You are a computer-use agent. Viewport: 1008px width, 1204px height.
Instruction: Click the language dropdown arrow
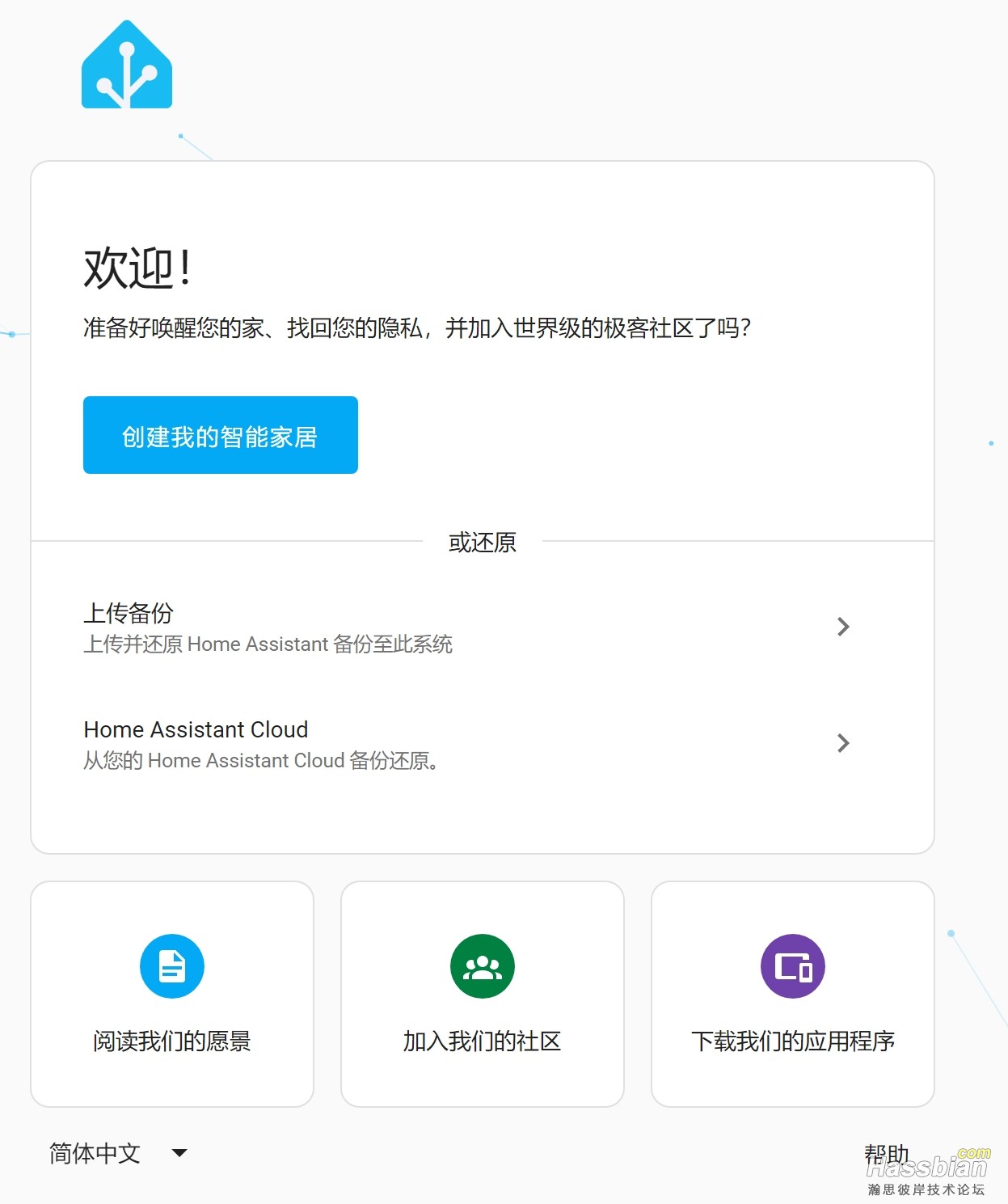pyautogui.click(x=179, y=1153)
